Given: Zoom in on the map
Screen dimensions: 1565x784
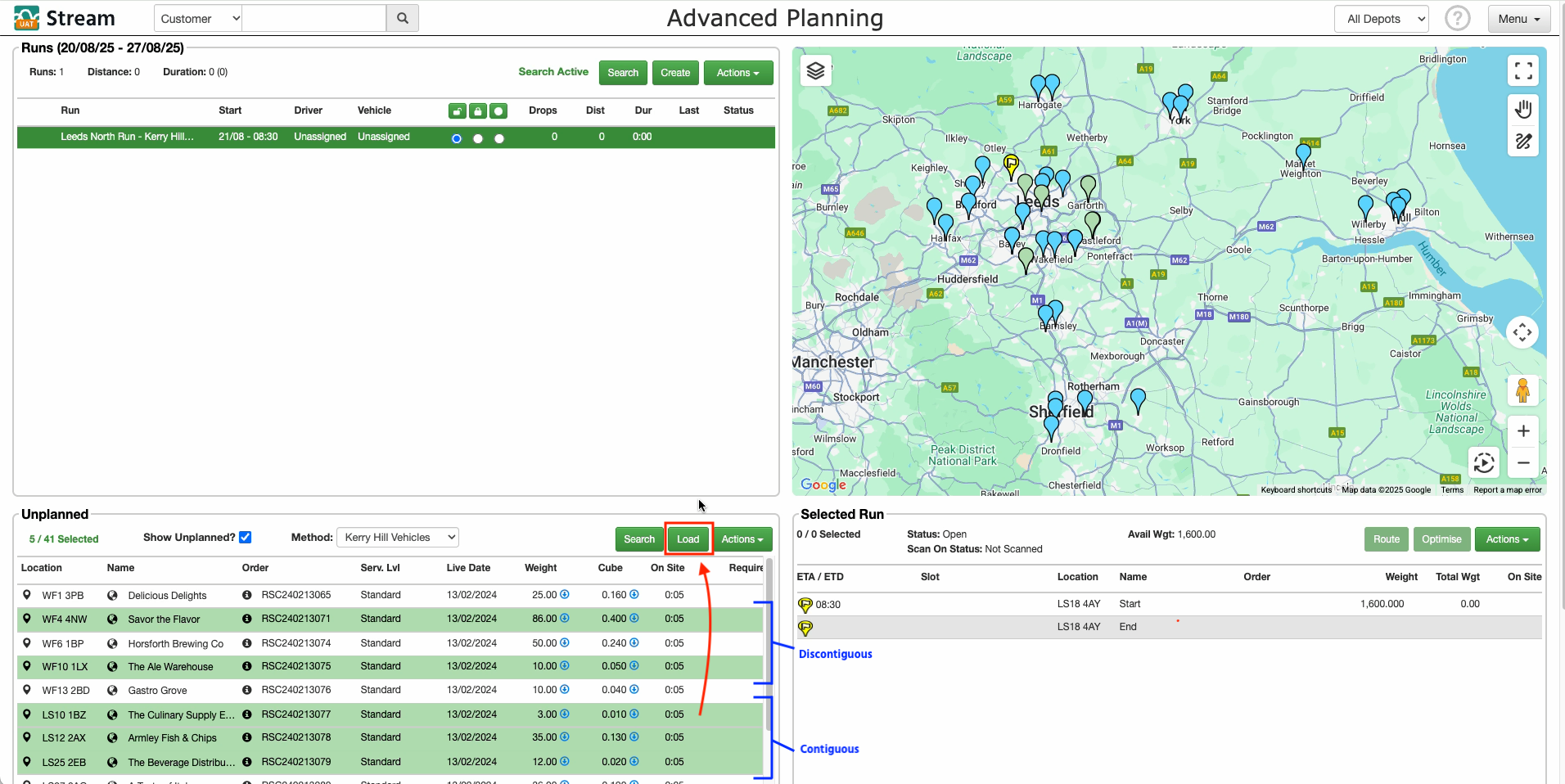Looking at the screenshot, I should [1523, 431].
